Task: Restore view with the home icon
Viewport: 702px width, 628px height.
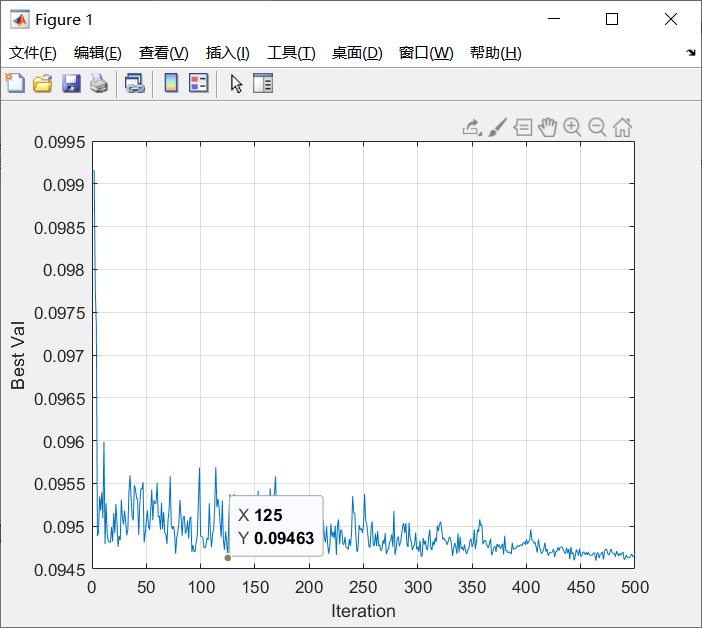Action: coord(622,128)
